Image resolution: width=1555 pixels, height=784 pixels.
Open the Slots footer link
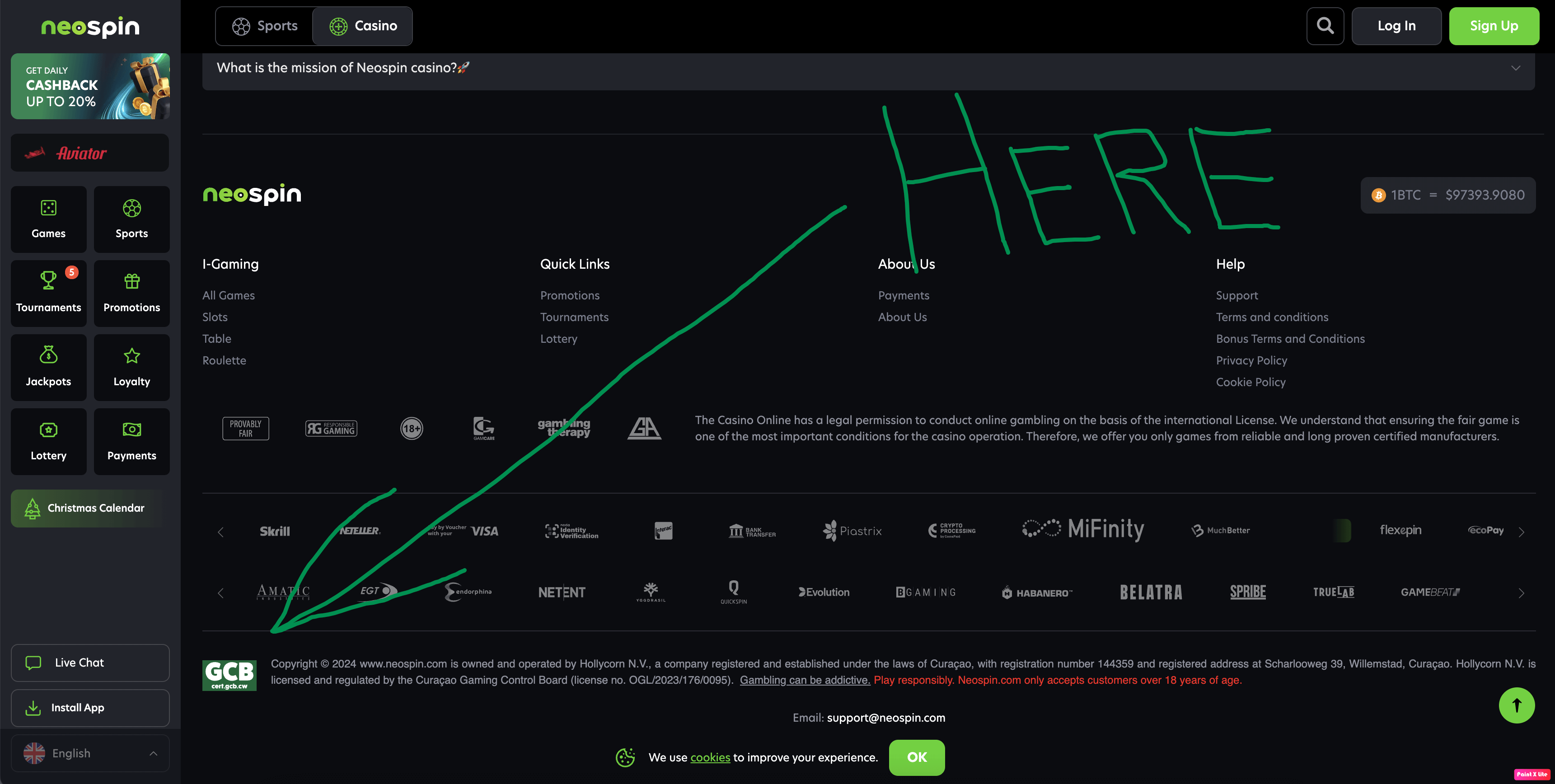(x=215, y=317)
